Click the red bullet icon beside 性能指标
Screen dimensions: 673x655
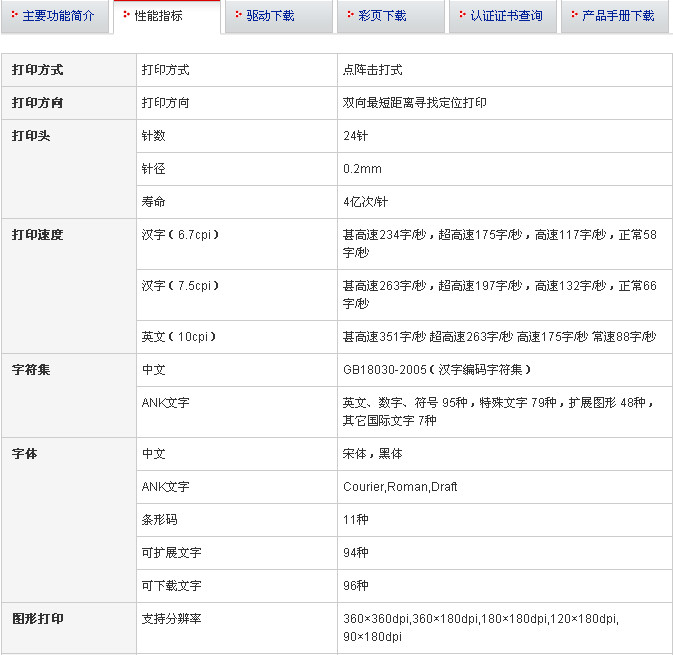(x=126, y=16)
